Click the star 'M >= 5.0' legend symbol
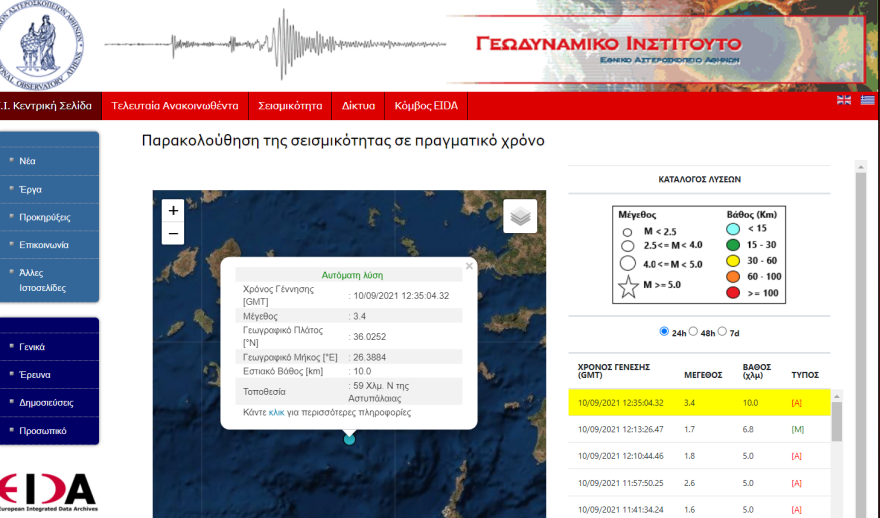This screenshot has height=518, width=880. click(x=628, y=287)
